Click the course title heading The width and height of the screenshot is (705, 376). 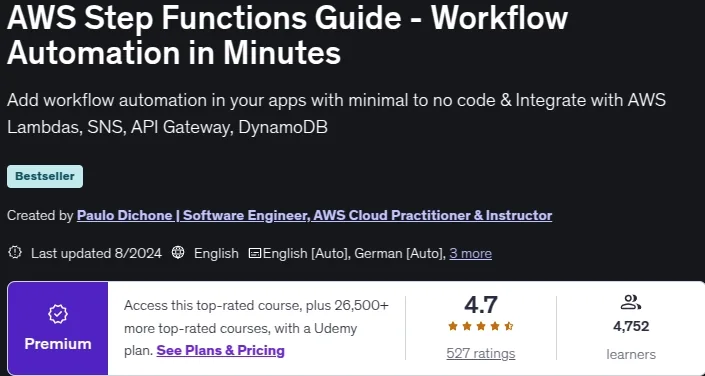click(288, 36)
